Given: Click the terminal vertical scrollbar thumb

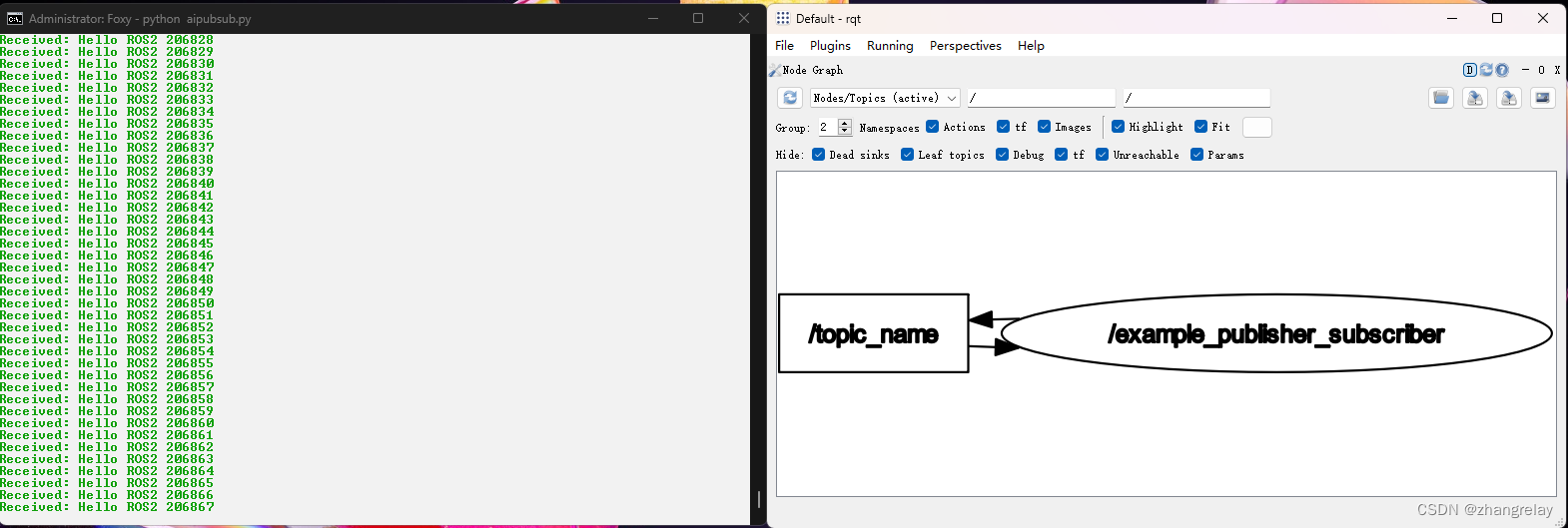Looking at the screenshot, I should [x=759, y=499].
